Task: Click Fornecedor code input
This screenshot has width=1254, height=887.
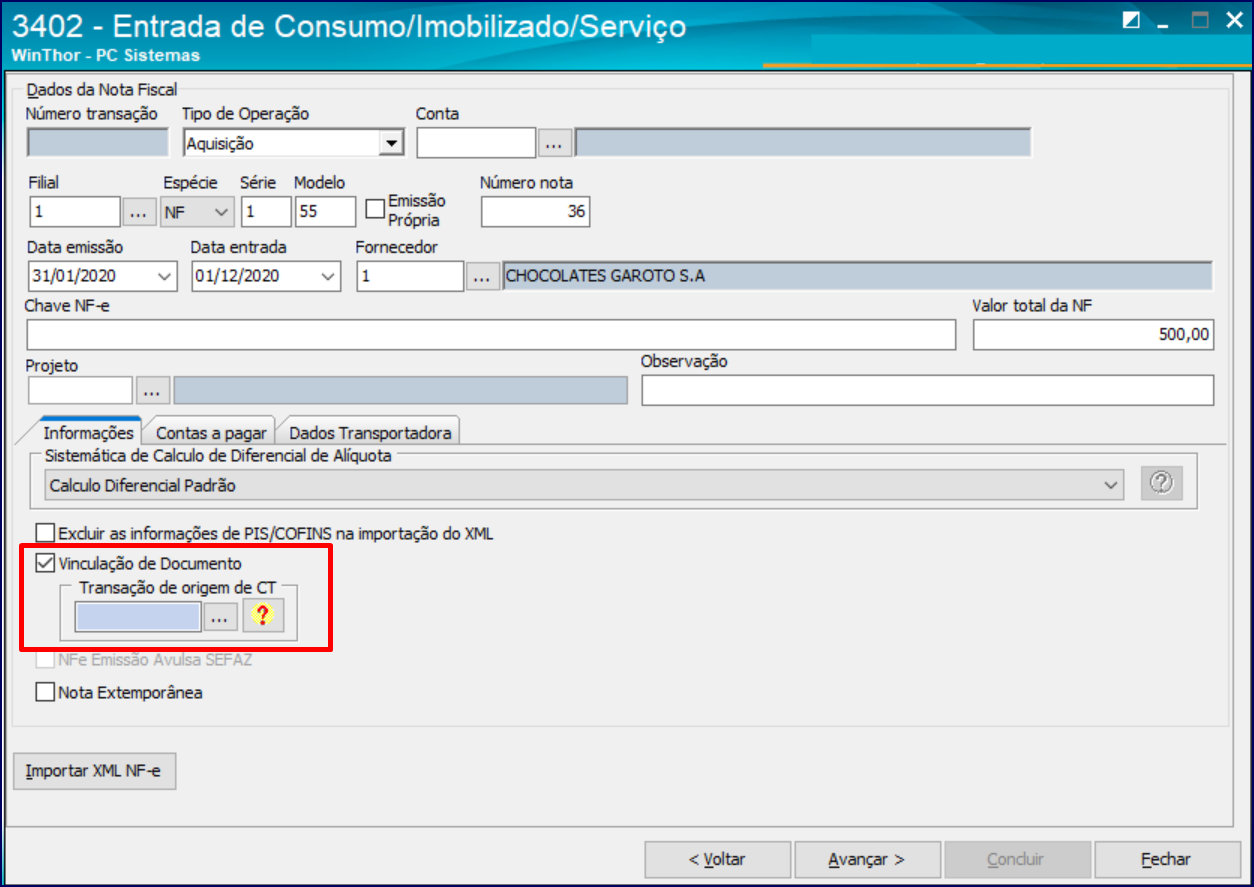Action: point(410,276)
